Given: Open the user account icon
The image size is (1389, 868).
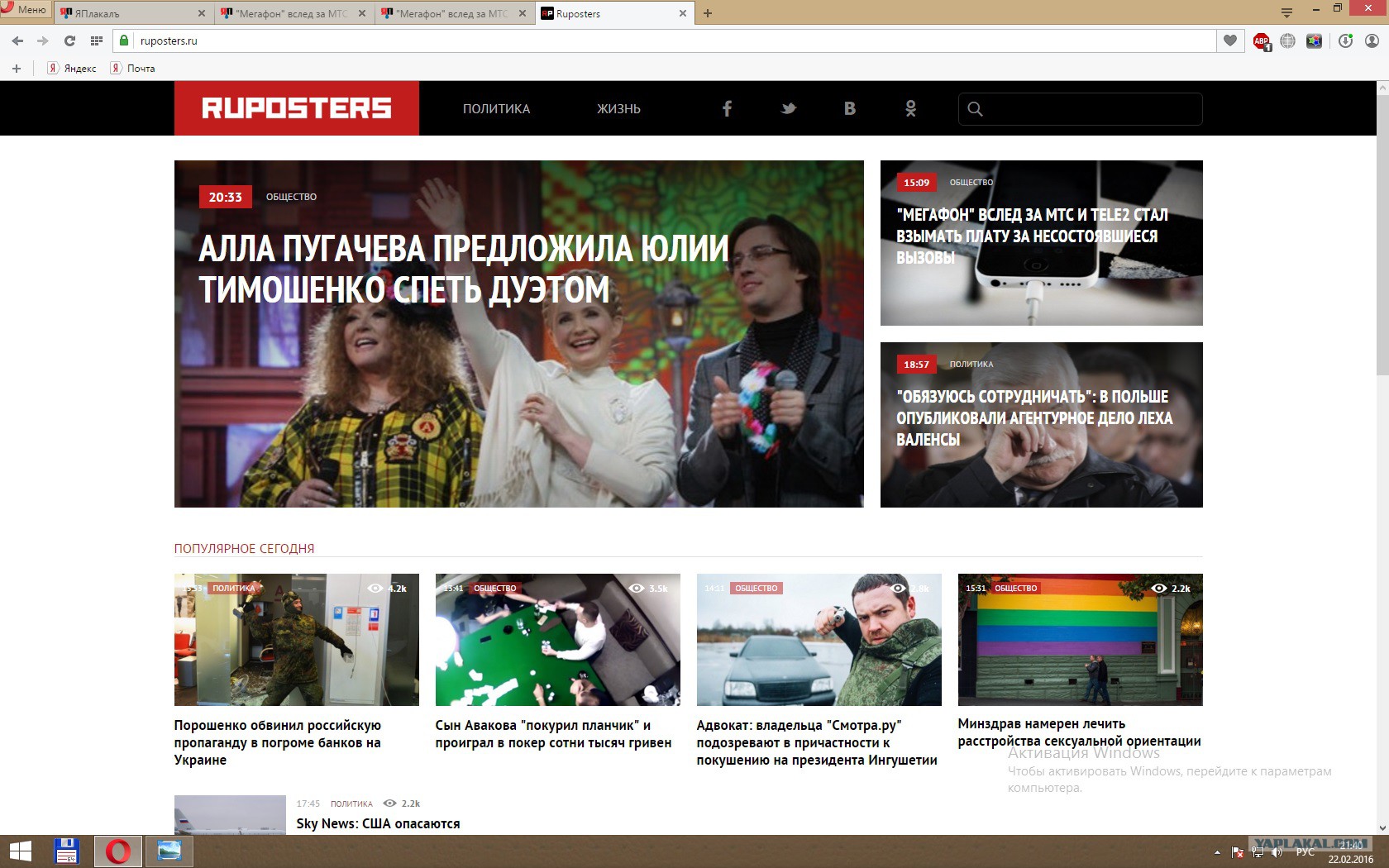Looking at the screenshot, I should point(1372,41).
